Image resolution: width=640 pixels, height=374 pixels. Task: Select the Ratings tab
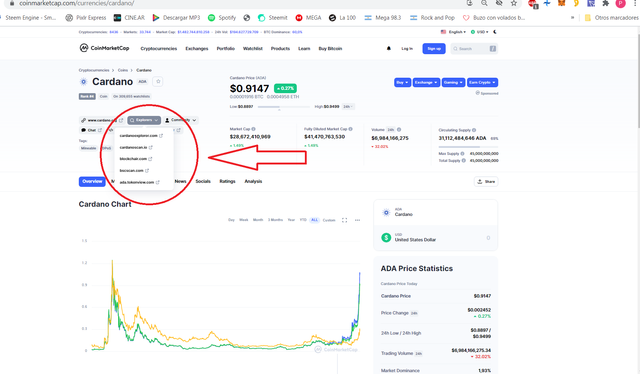[227, 181]
